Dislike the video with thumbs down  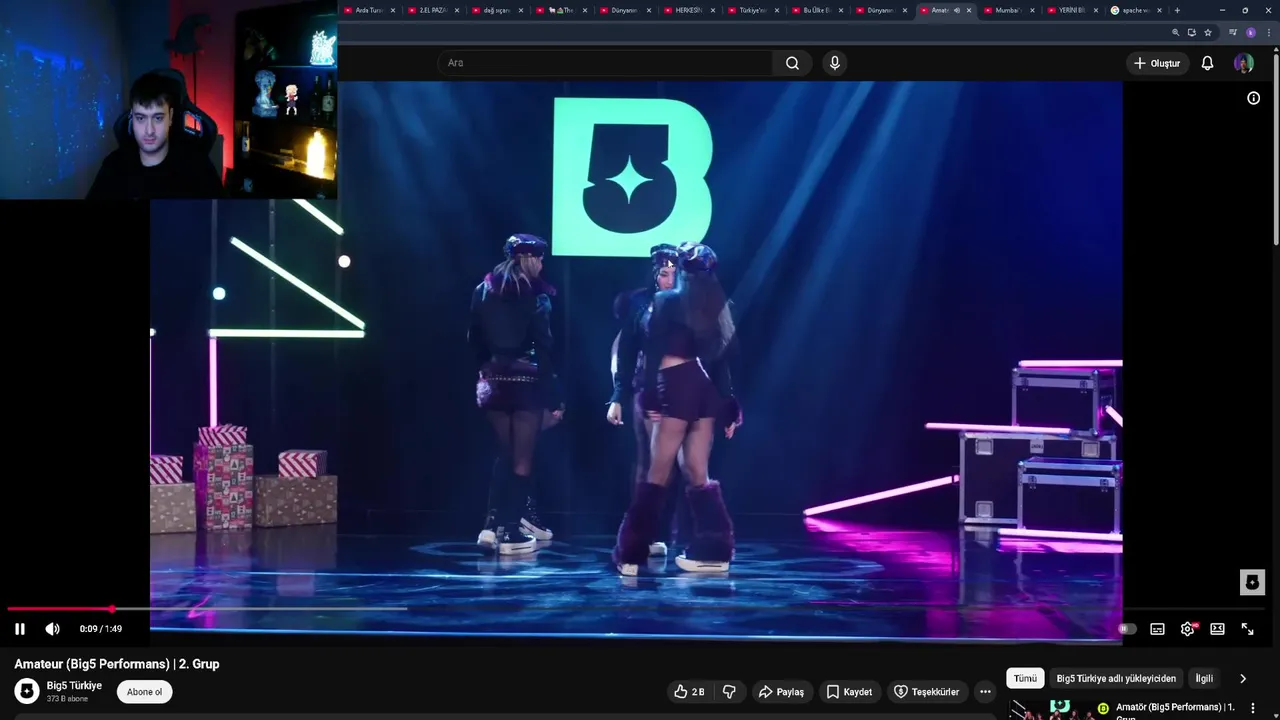click(729, 692)
